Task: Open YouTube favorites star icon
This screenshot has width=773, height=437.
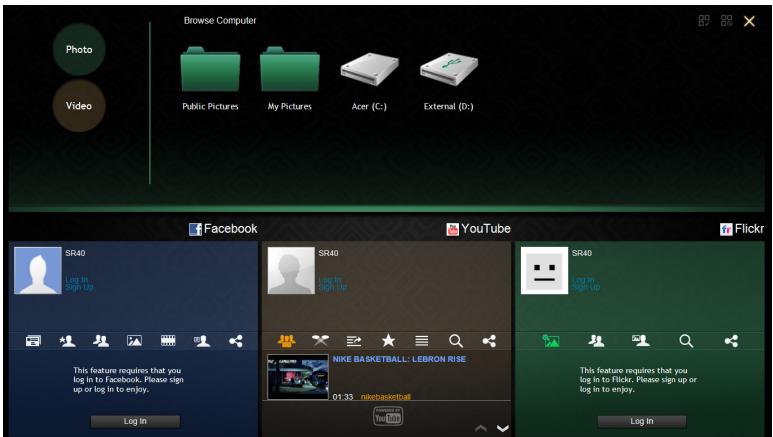Action: (388, 340)
